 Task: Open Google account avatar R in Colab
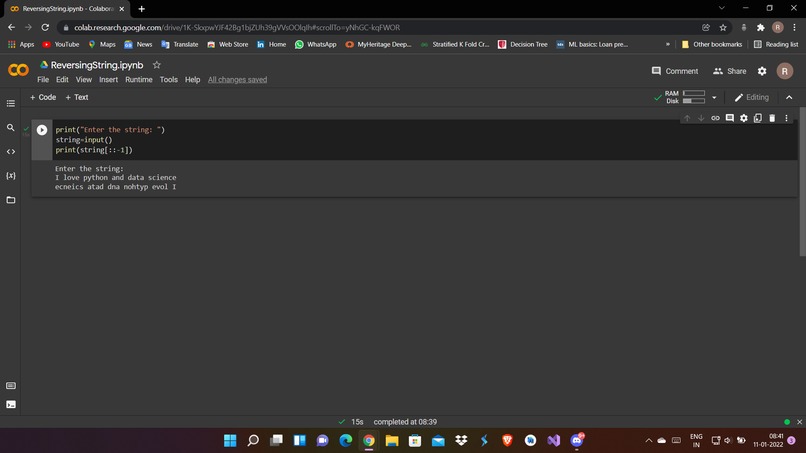[784, 71]
